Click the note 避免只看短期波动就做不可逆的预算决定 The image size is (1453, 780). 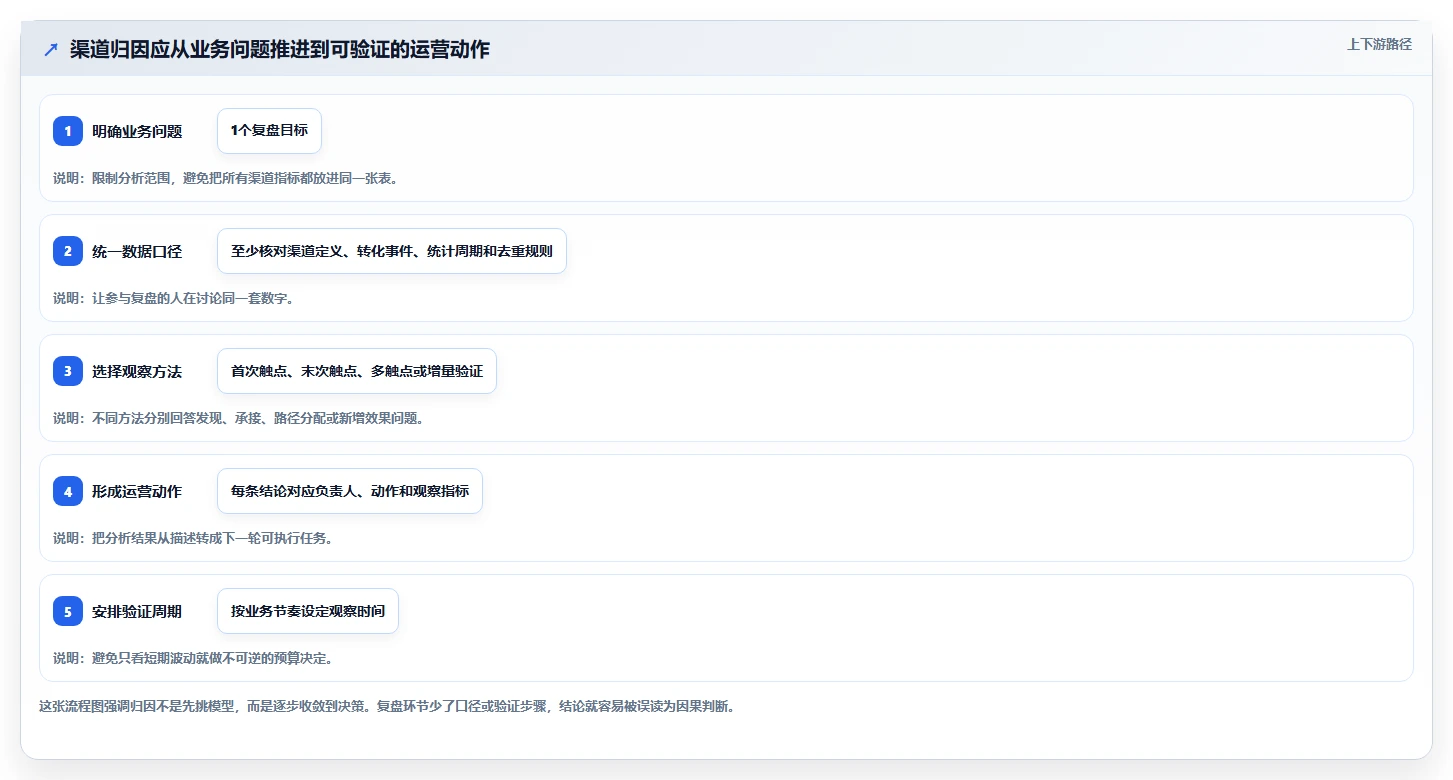coord(193,658)
